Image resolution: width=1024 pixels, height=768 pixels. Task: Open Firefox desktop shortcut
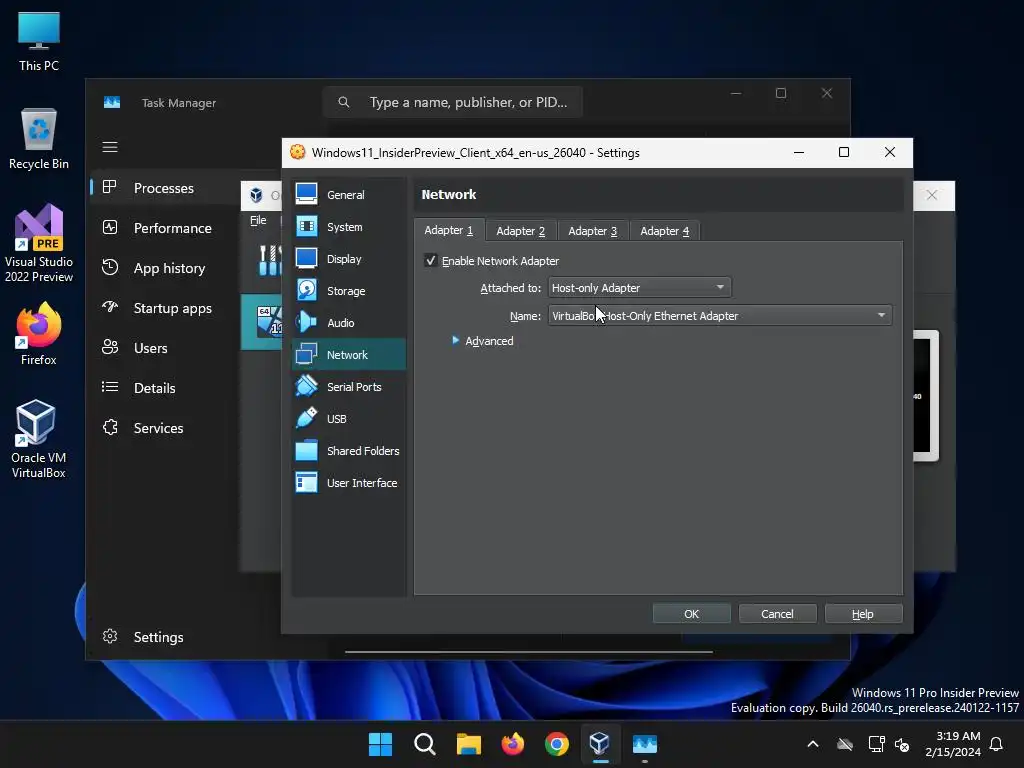click(x=39, y=334)
